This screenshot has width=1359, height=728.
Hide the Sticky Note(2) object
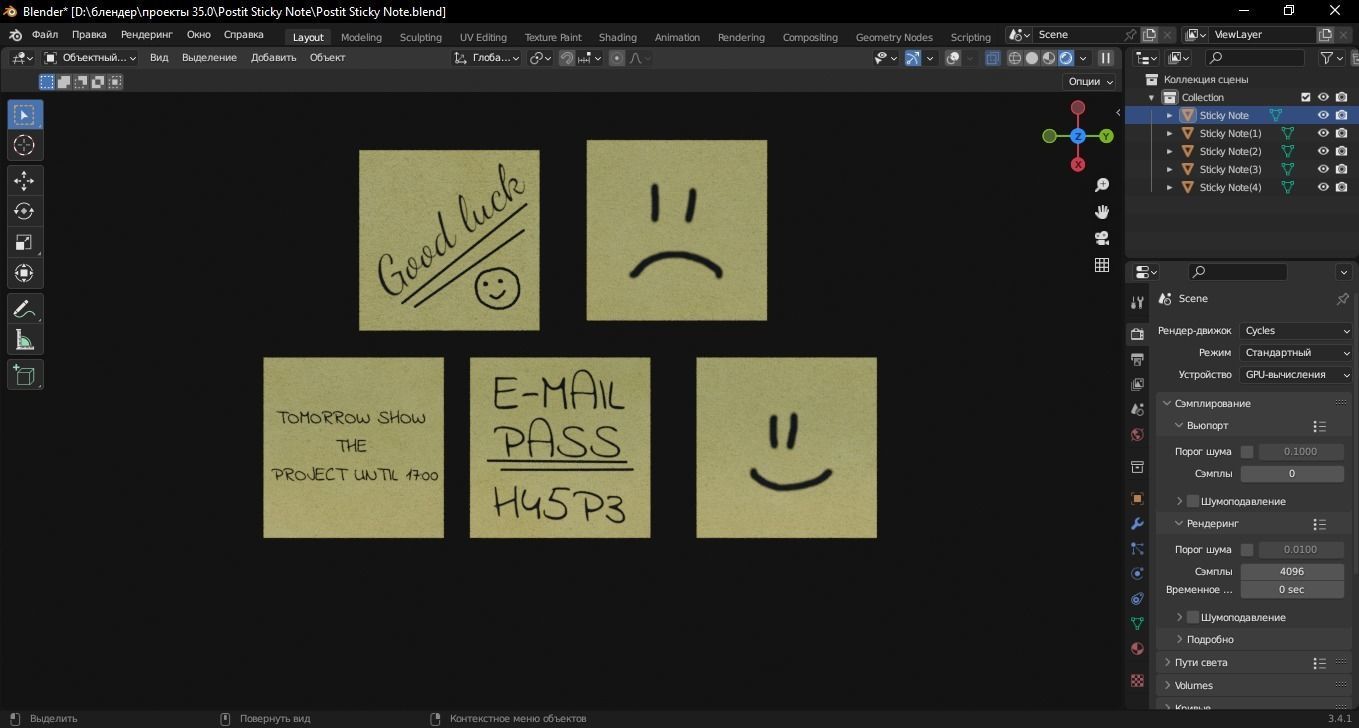tap(1323, 151)
